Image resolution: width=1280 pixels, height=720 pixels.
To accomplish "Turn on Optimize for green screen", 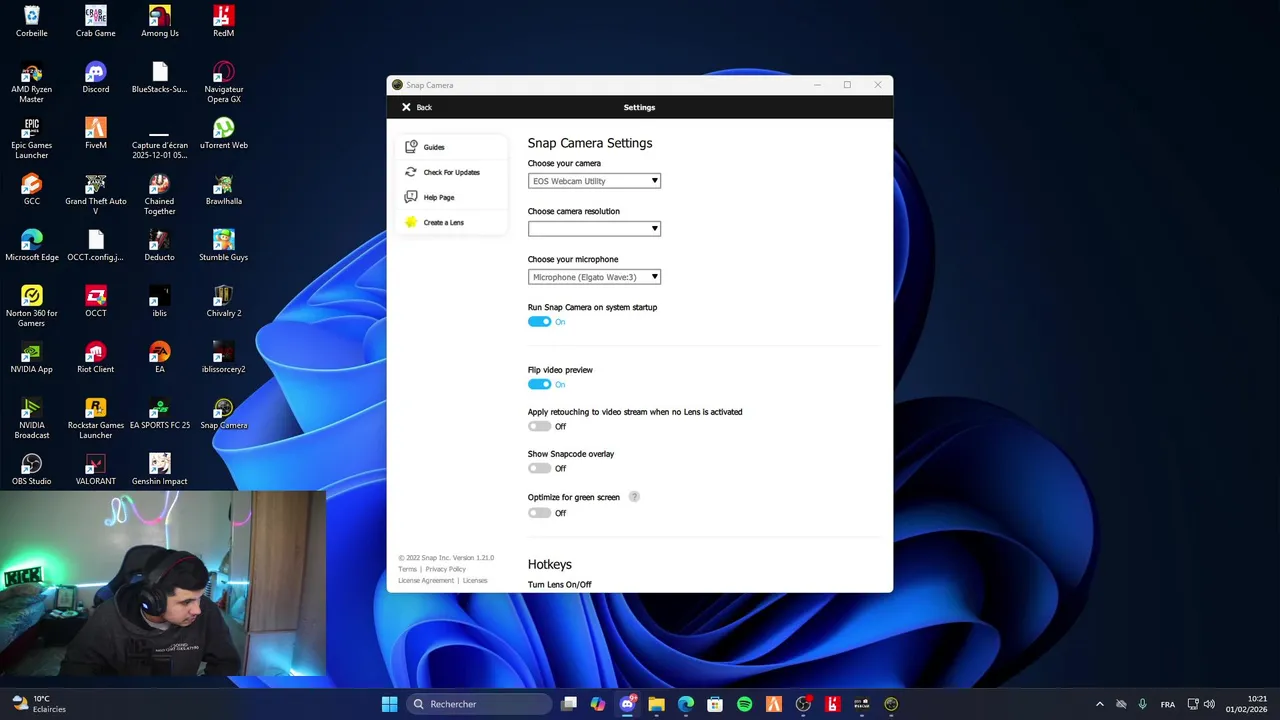I will [539, 513].
